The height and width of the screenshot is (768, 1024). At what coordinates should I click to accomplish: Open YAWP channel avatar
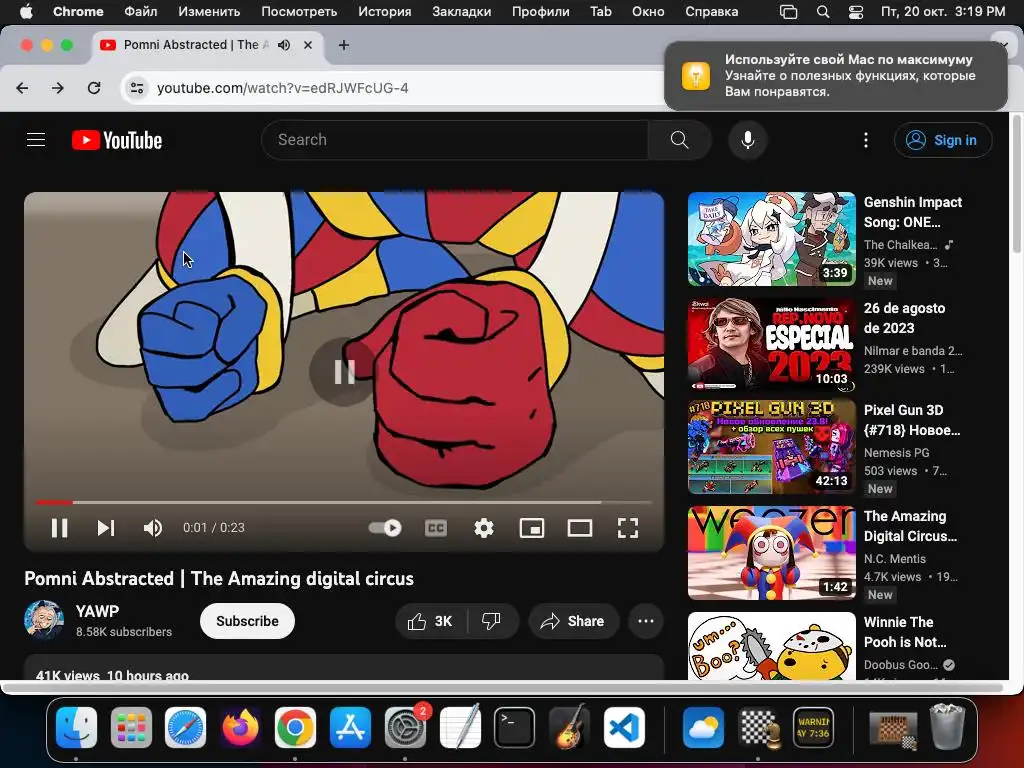click(44, 620)
